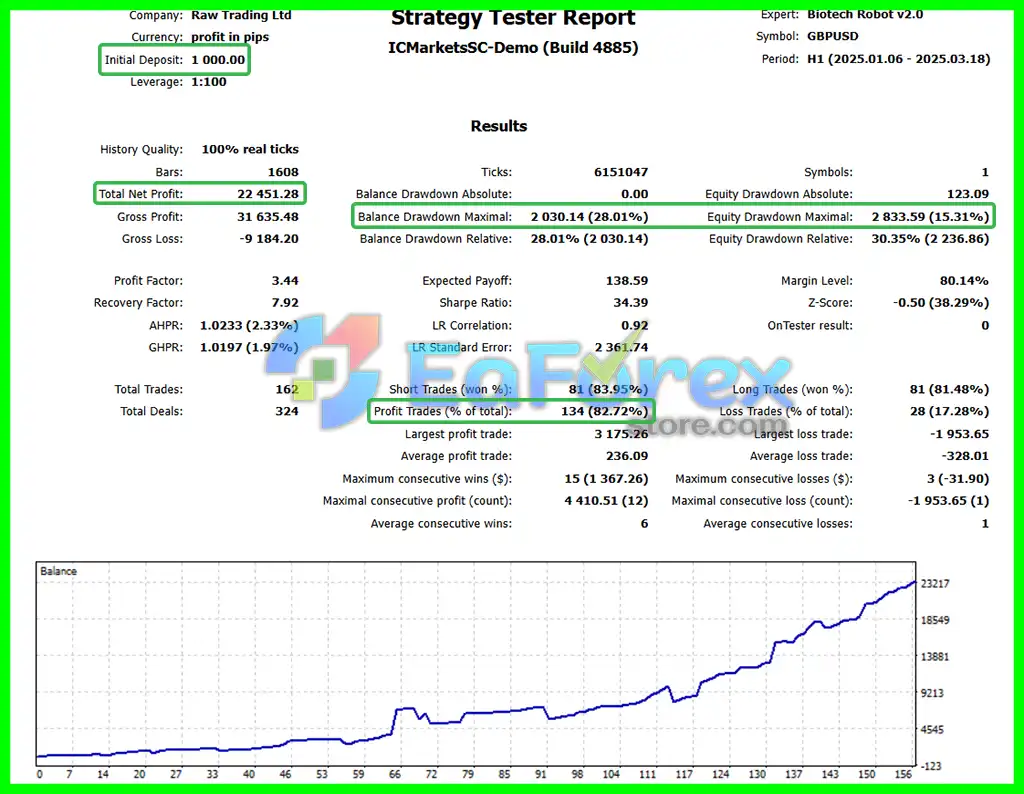Click GHPR value "1.0197 (1.97%)"
The width and height of the screenshot is (1024, 794).
click(x=249, y=347)
